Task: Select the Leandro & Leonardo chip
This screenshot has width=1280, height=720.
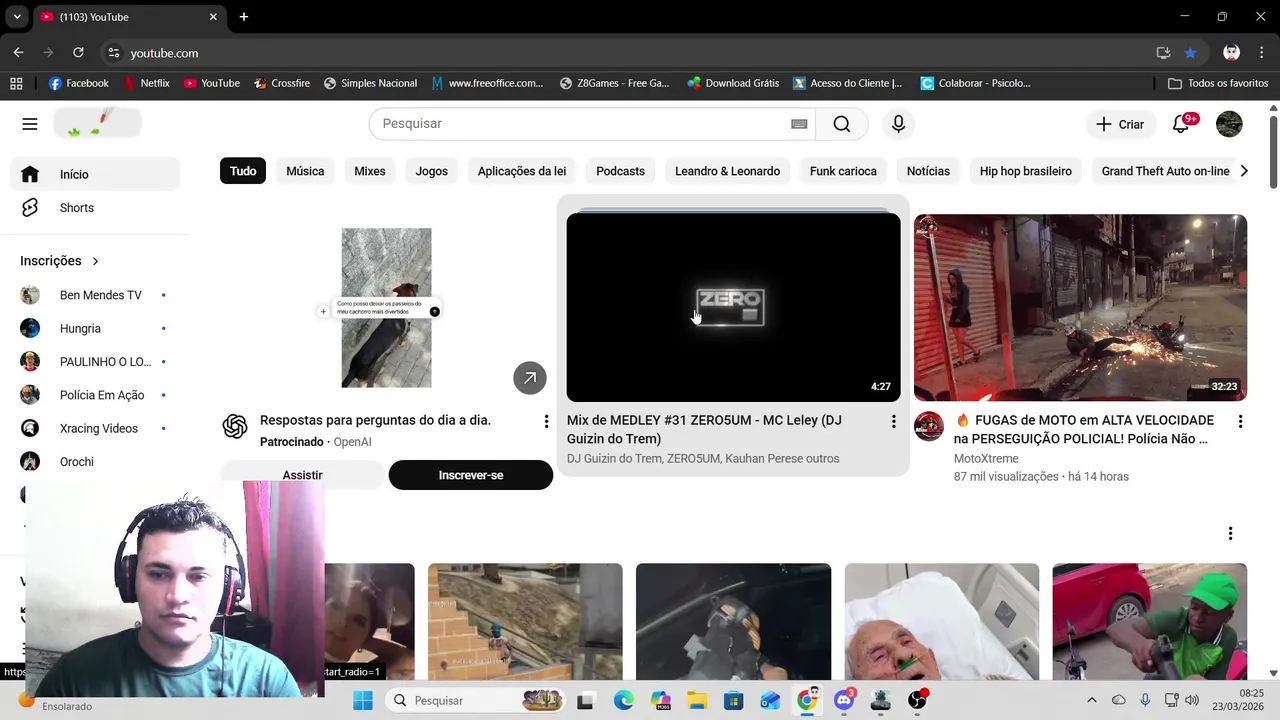Action: 727,171
